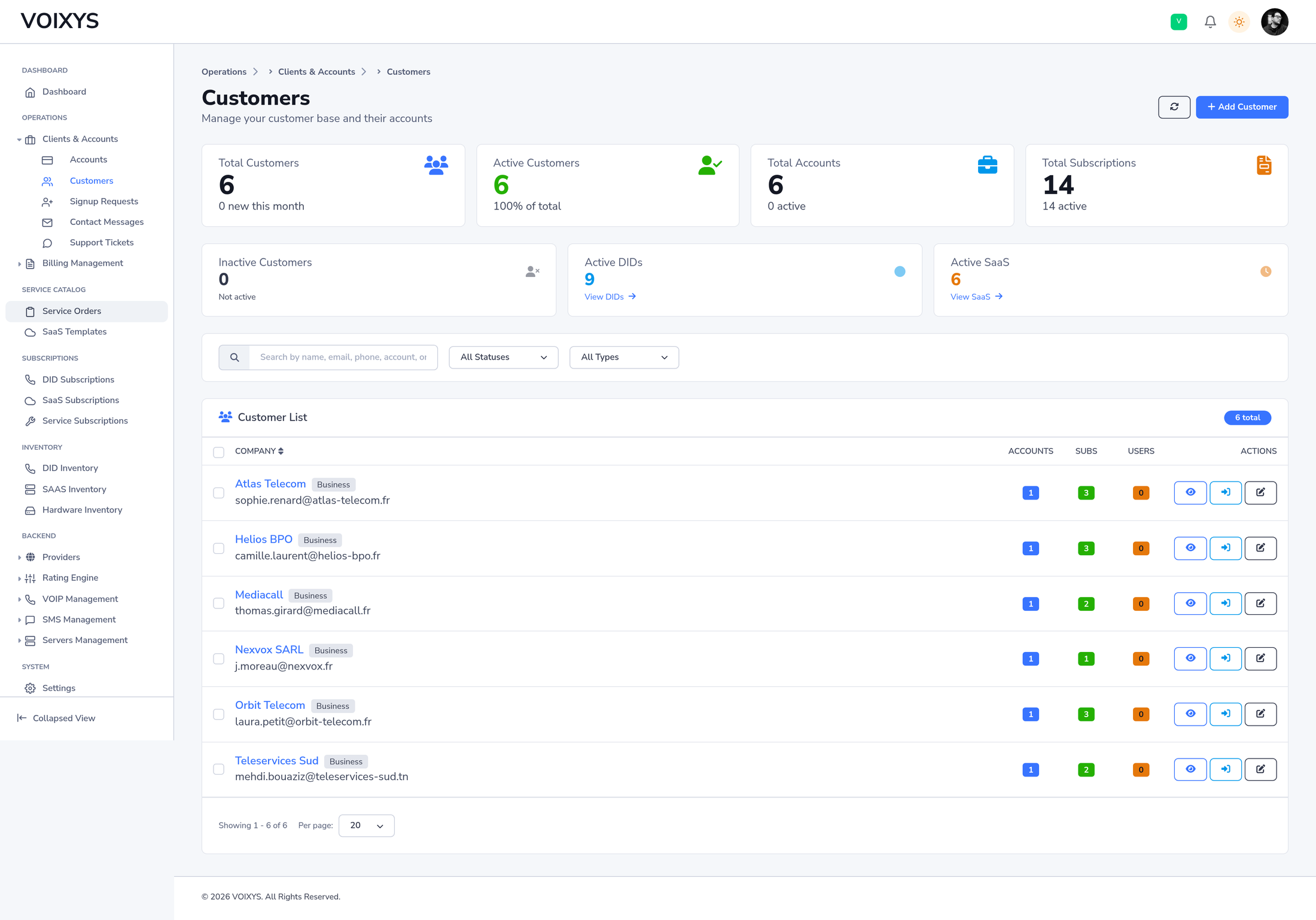
Task: Log in as Helios BPO icon
Action: coord(1226,548)
